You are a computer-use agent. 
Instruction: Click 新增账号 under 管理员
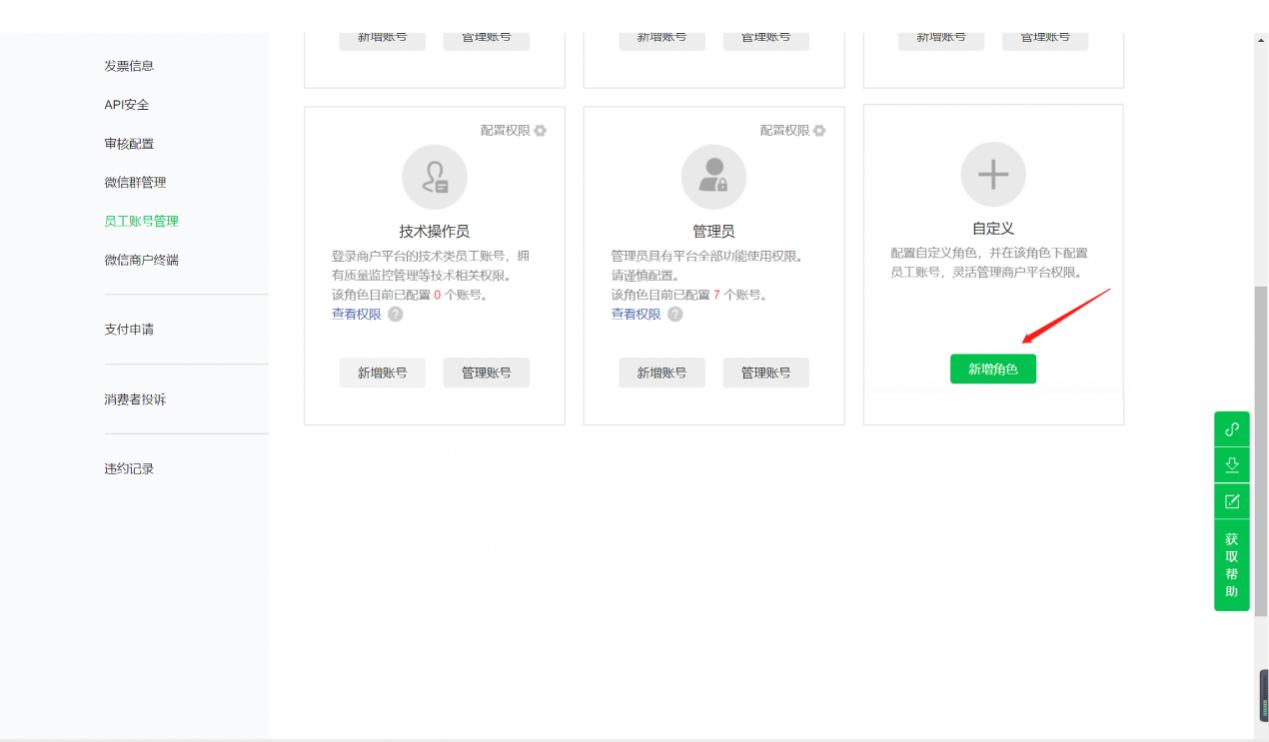click(662, 372)
